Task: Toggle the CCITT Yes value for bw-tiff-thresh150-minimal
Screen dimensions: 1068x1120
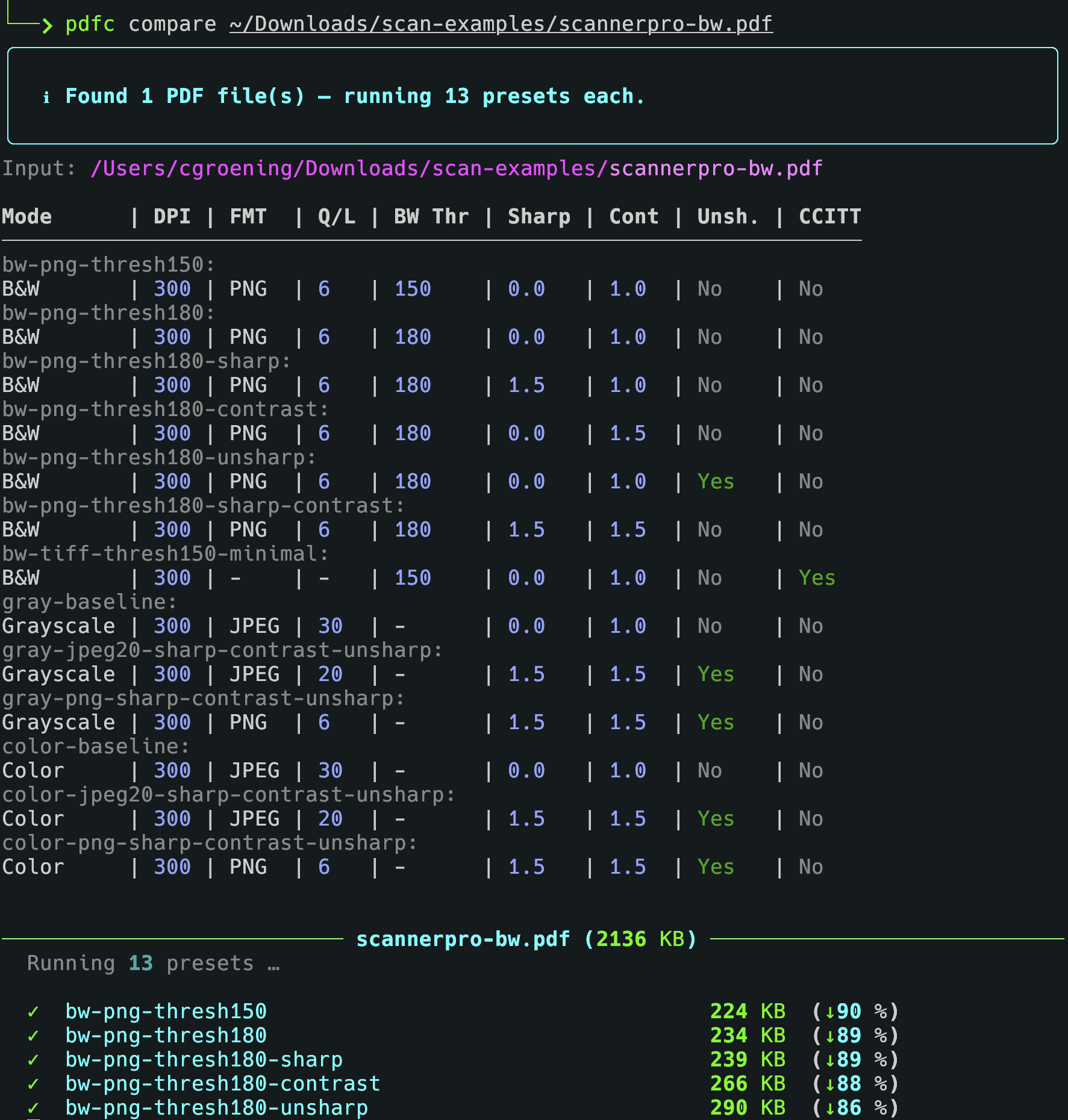Action: 816,577
